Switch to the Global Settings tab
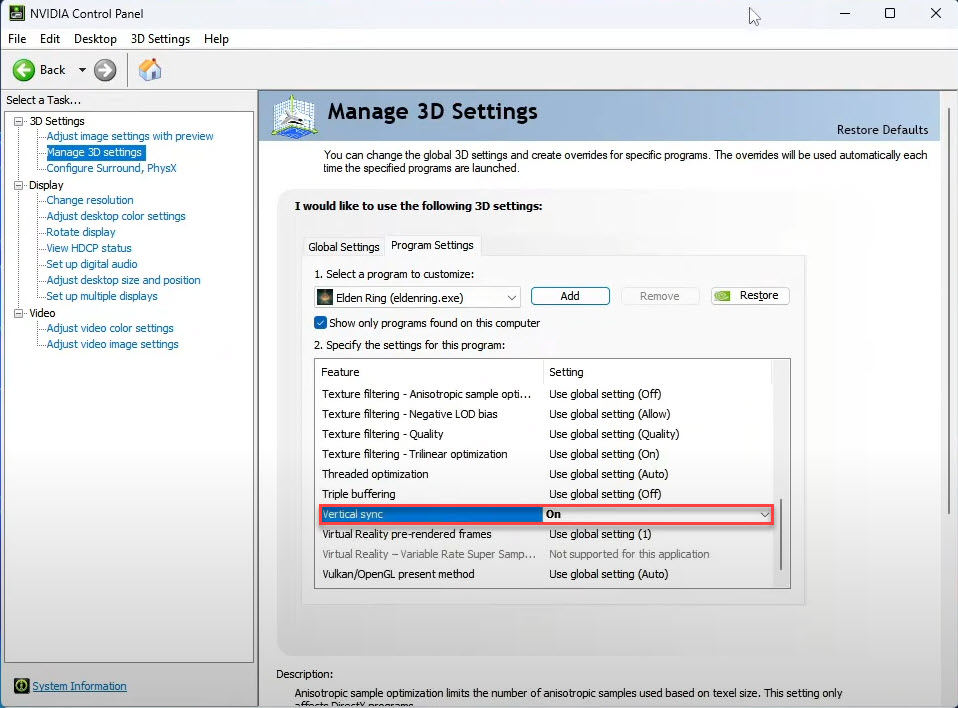This screenshot has width=958, height=708. point(343,247)
